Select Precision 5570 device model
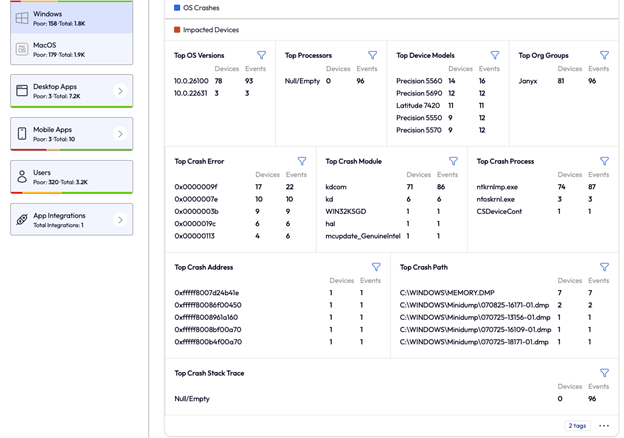 [419, 130]
